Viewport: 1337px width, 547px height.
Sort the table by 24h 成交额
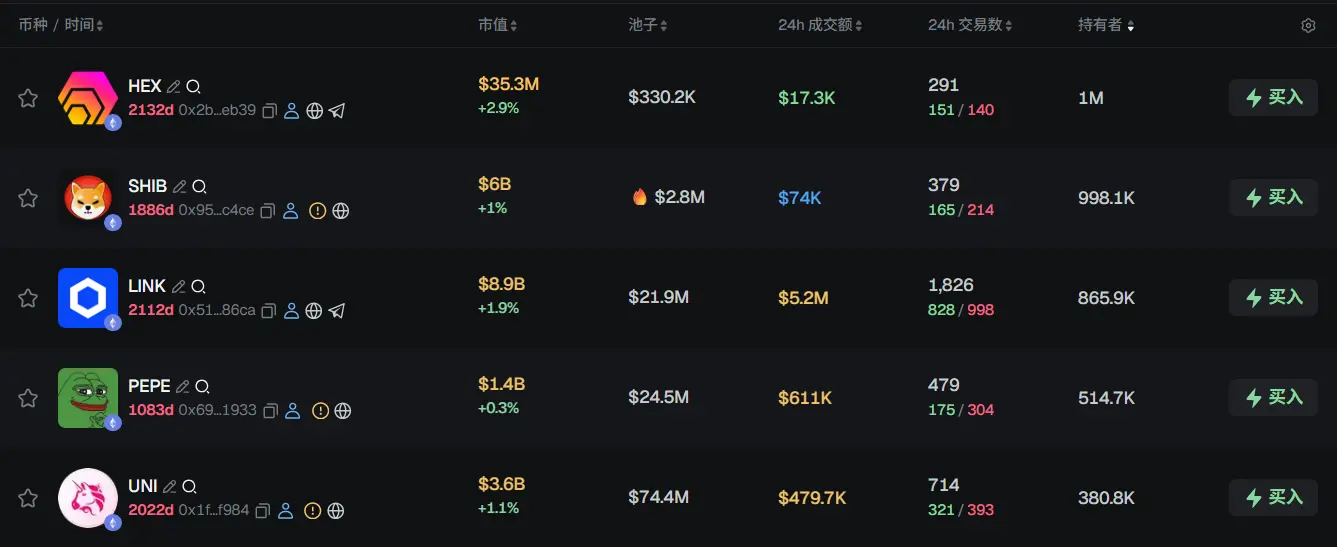[x=819, y=25]
